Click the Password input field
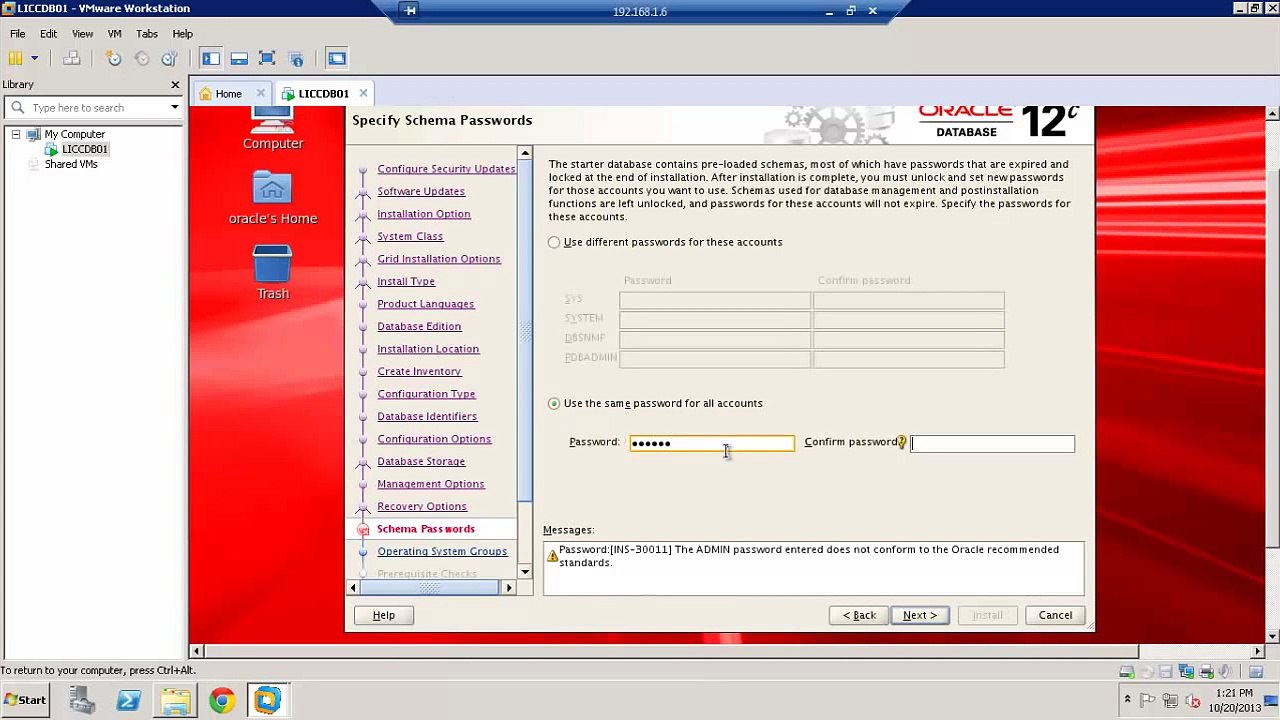Image resolution: width=1280 pixels, height=720 pixels. tap(712, 443)
